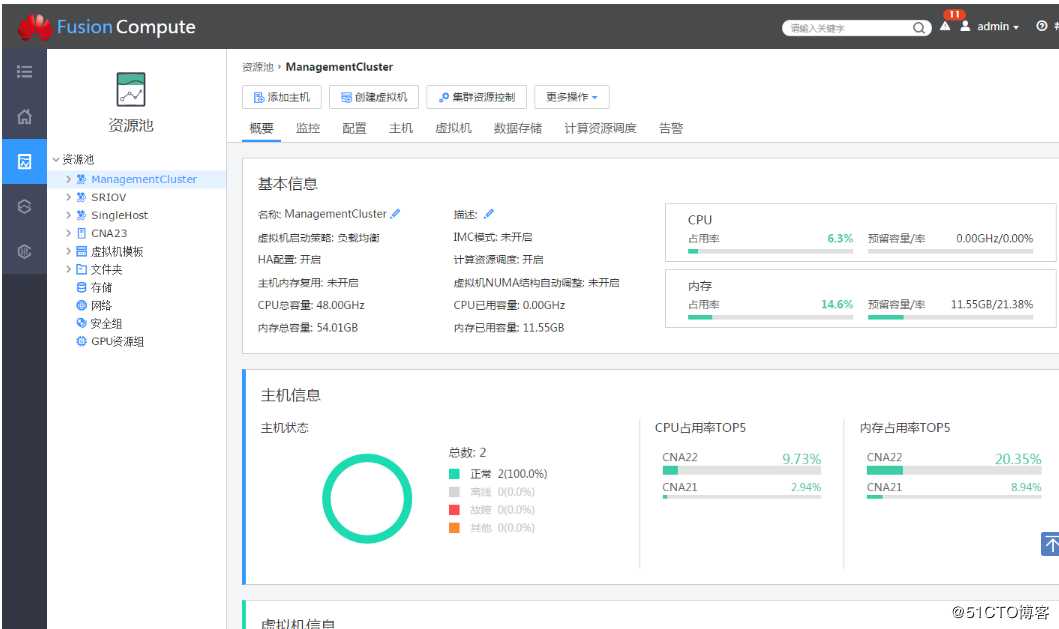The image size is (1059, 629).
Task: Click the back-to-top arrow button
Action: point(1050,543)
